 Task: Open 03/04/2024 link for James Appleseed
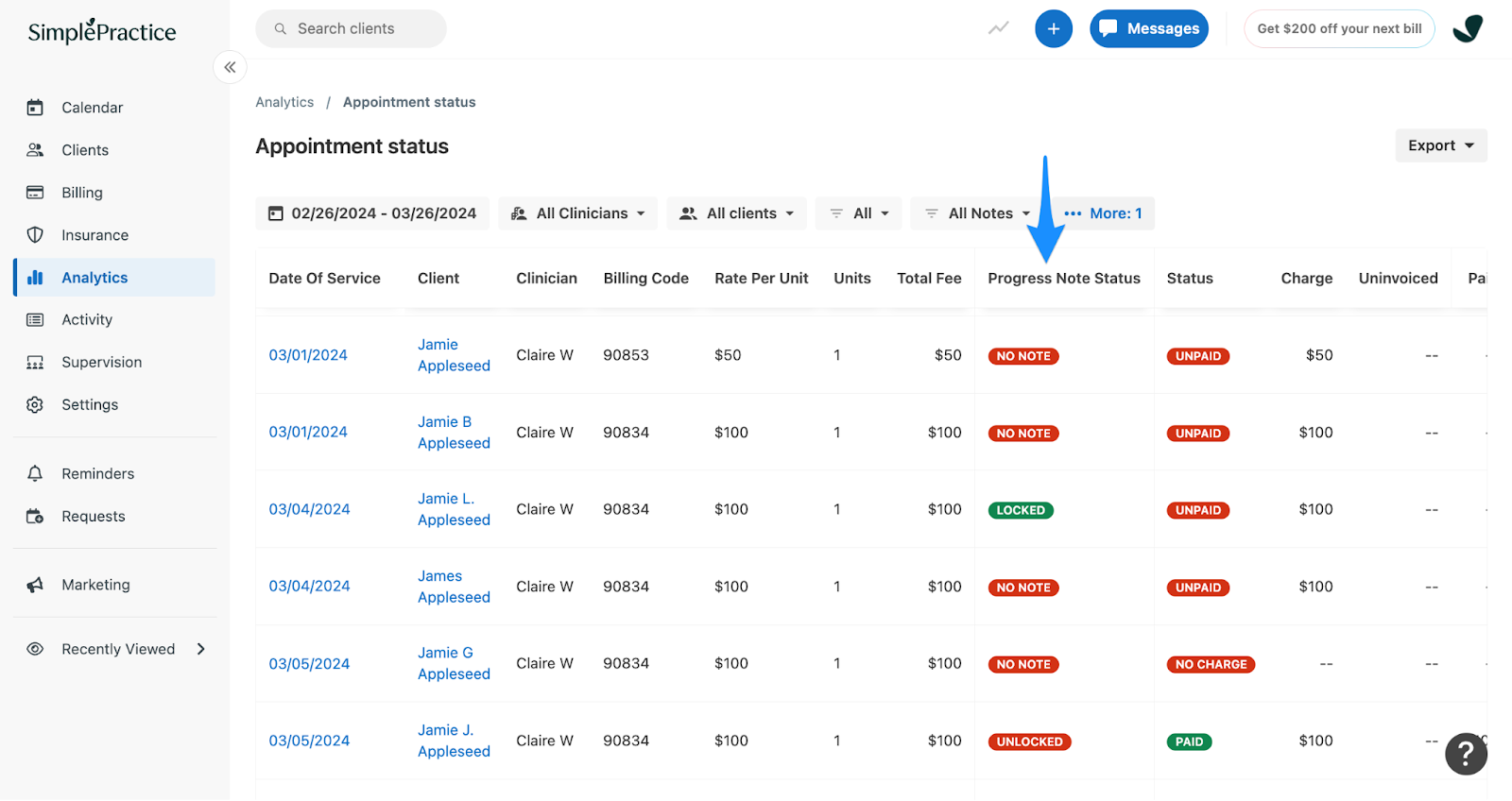coord(309,587)
